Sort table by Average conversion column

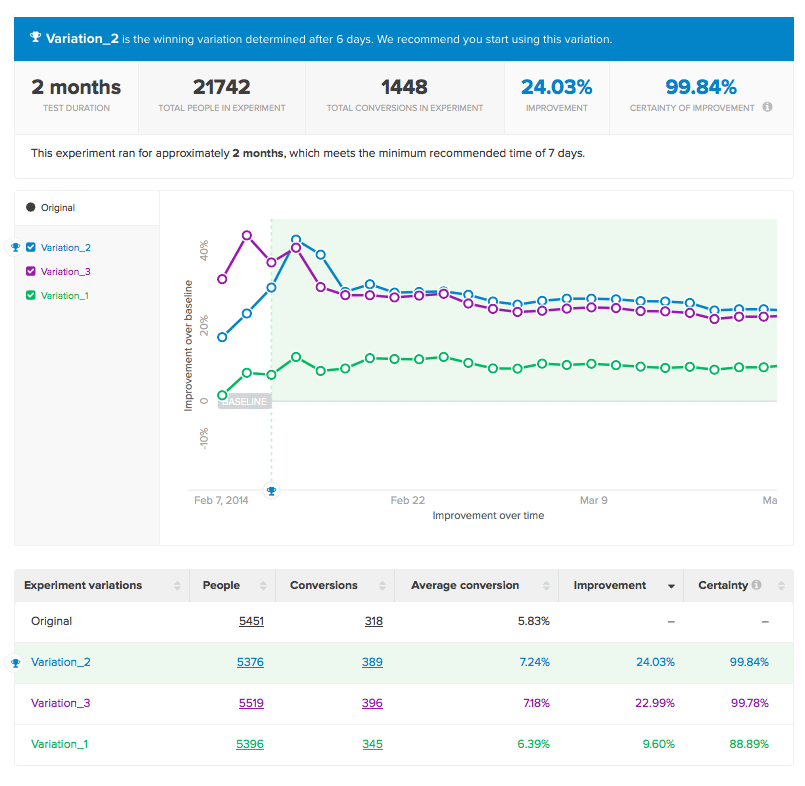tap(465, 585)
